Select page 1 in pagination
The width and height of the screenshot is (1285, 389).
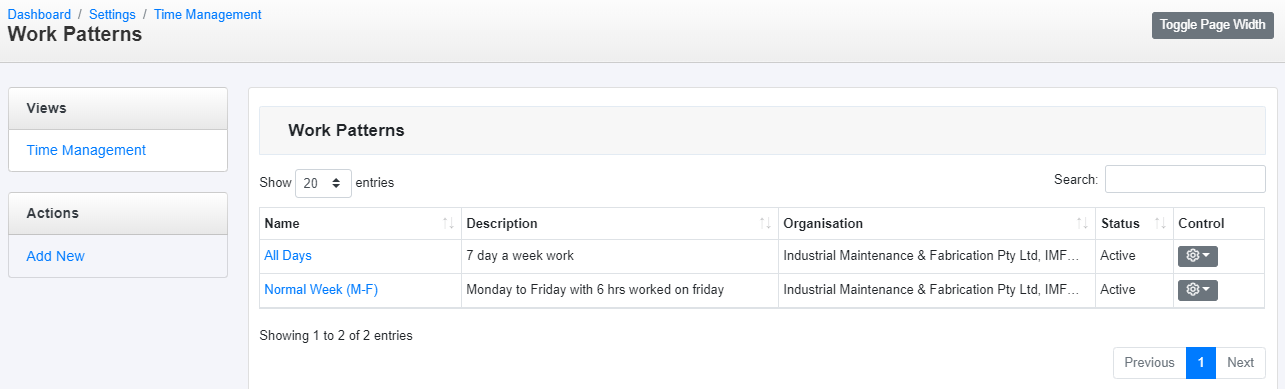click(x=1200, y=363)
